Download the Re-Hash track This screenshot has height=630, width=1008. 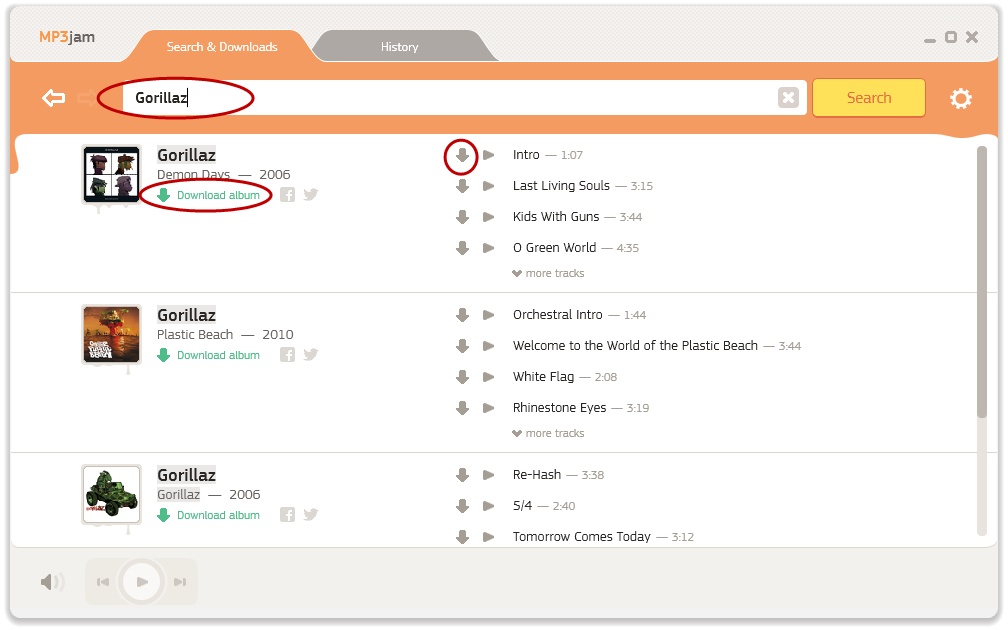[x=462, y=475]
